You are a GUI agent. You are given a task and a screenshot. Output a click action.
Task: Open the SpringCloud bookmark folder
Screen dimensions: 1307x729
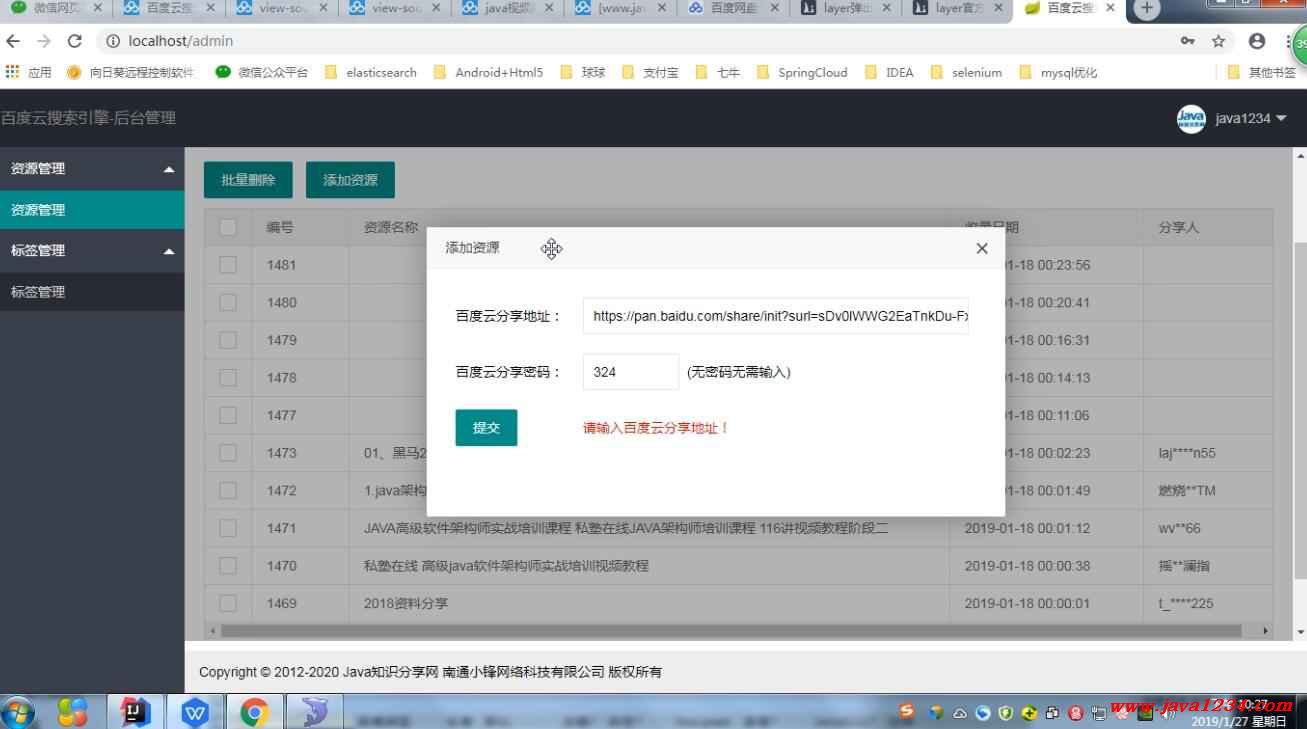point(802,72)
